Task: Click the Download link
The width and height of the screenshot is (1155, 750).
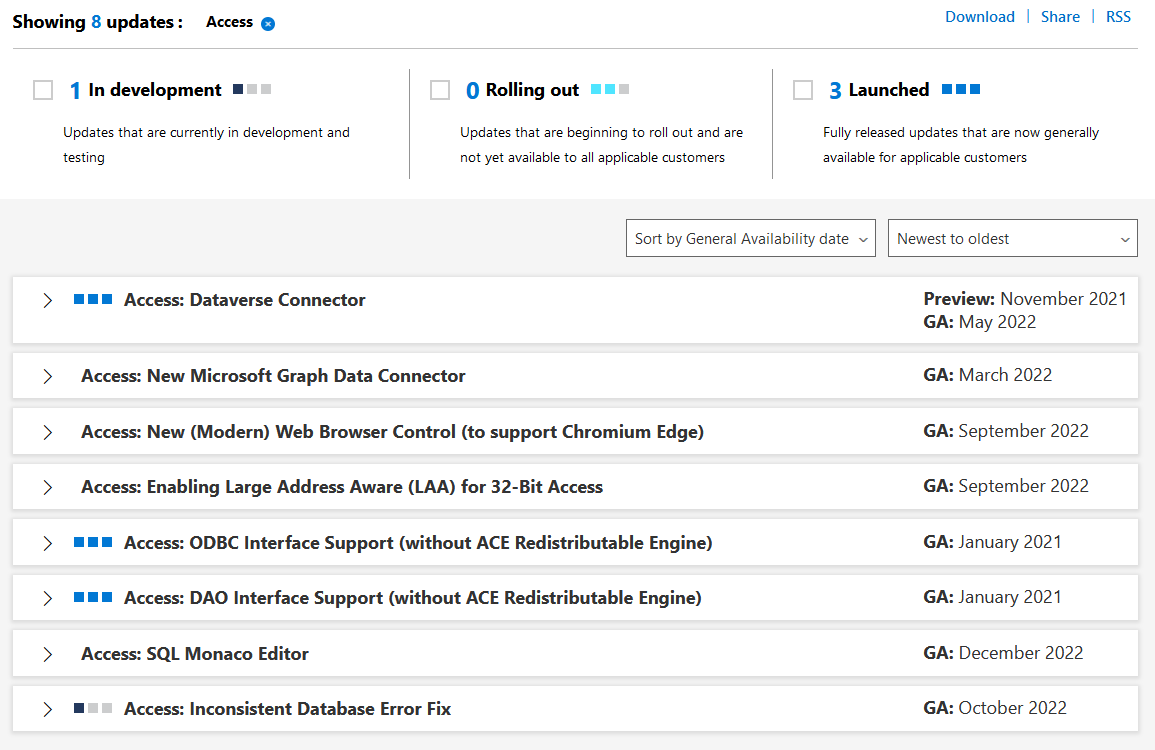Action: click(980, 17)
